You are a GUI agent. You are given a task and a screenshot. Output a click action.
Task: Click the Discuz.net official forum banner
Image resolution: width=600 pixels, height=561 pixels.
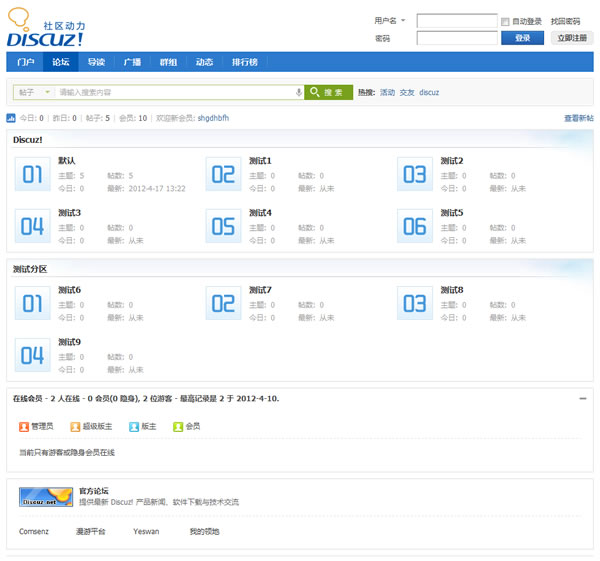click(x=46, y=497)
